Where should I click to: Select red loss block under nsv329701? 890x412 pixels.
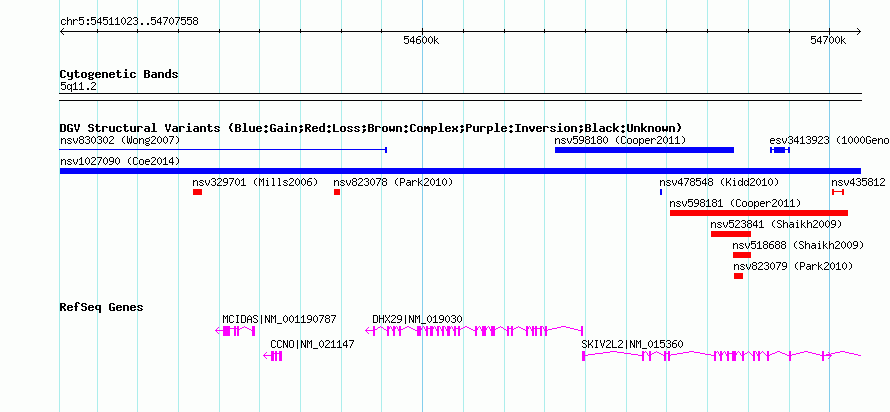(x=197, y=192)
